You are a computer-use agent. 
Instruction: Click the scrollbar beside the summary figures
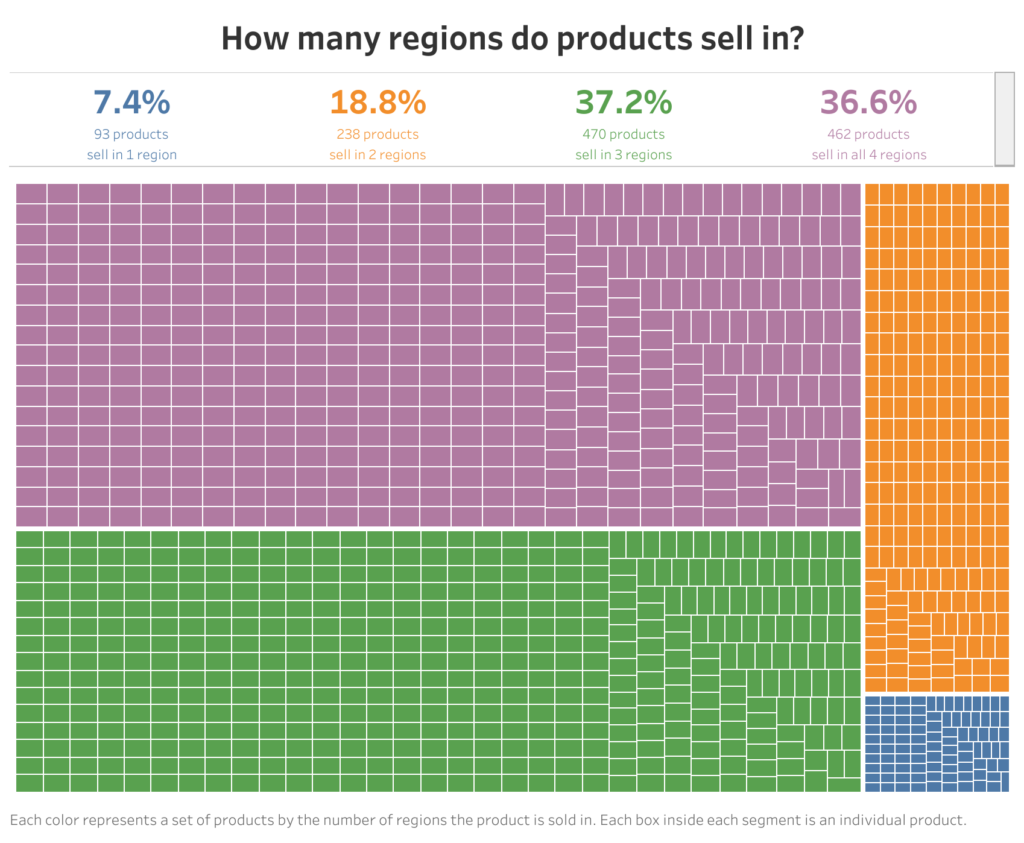click(1004, 118)
